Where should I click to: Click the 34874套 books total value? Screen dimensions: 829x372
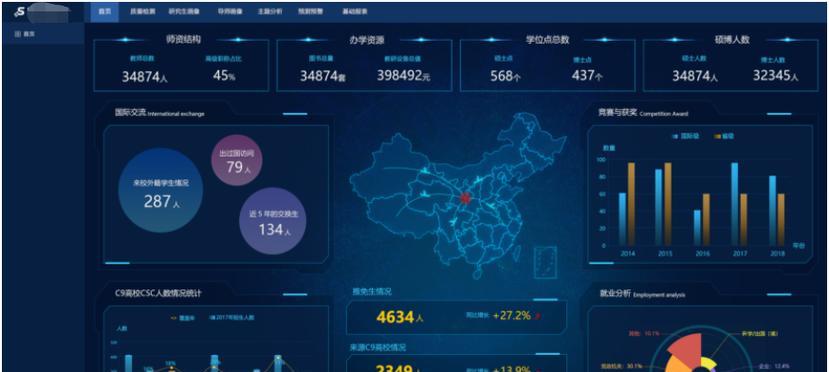pyautogui.click(x=322, y=76)
